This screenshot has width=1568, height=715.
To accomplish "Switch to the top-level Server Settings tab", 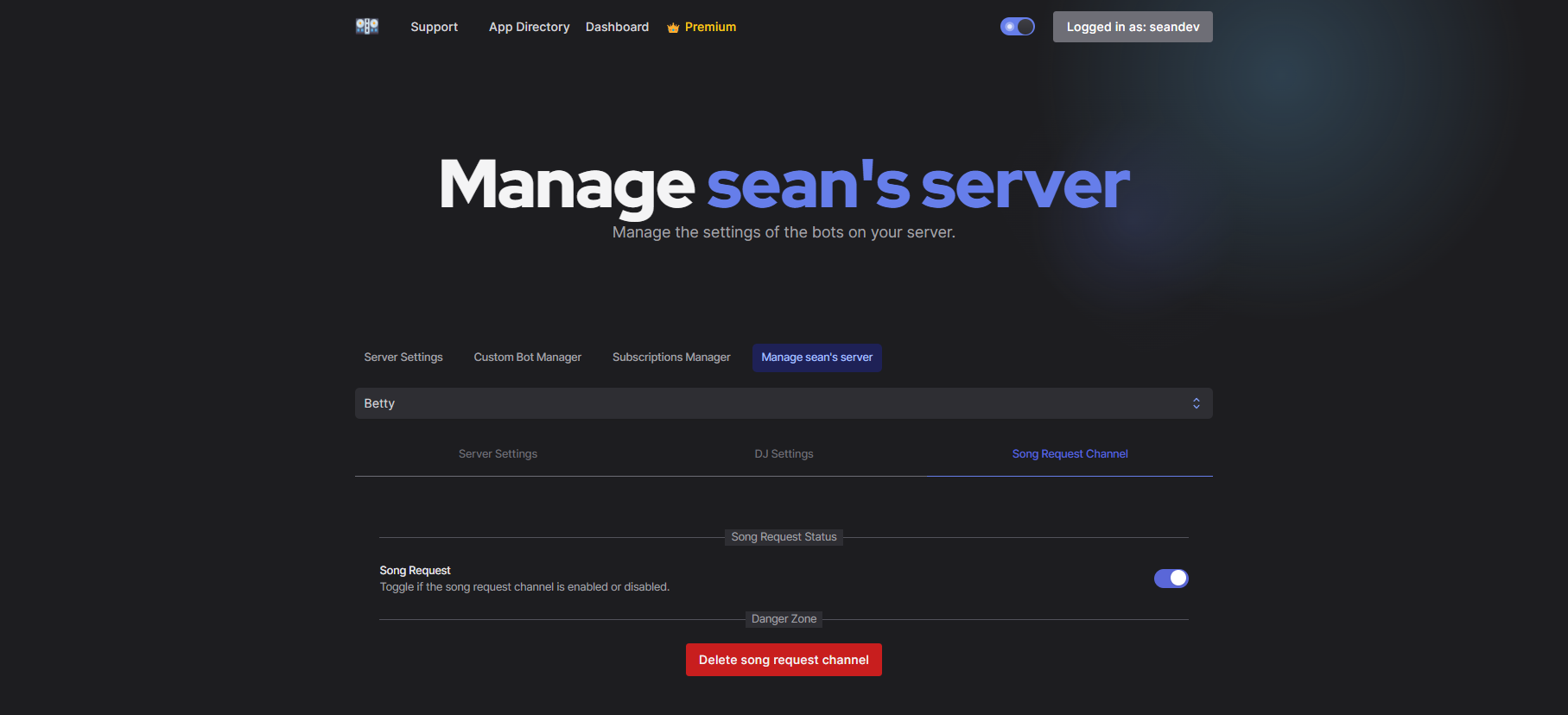I will pos(403,357).
